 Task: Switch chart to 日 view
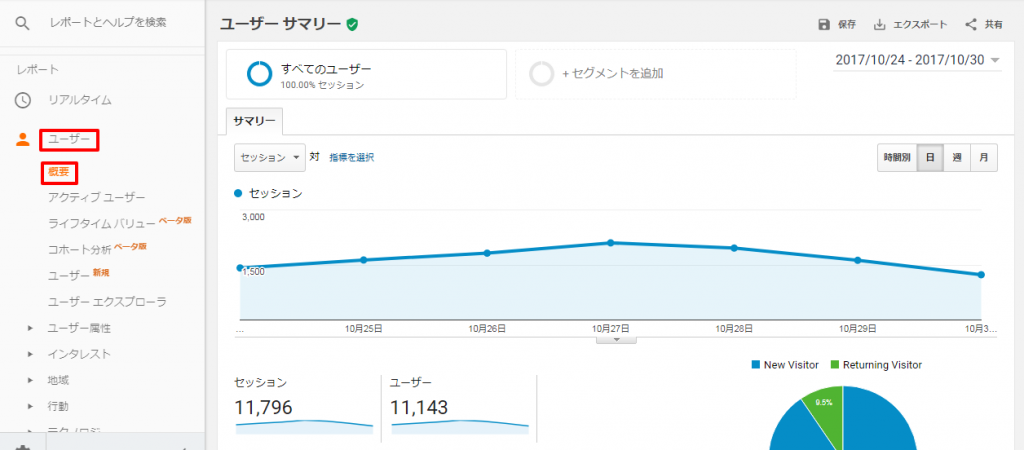[x=930, y=157]
